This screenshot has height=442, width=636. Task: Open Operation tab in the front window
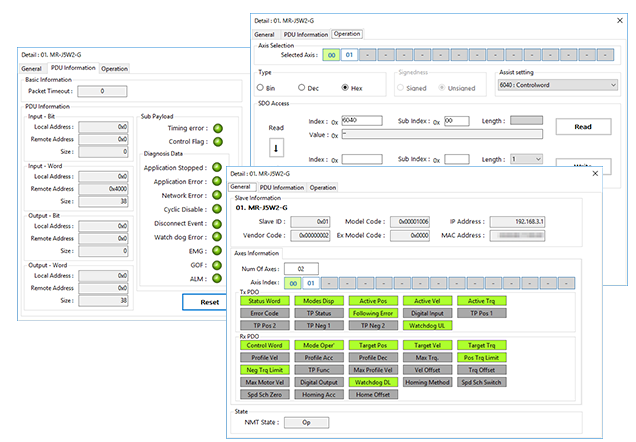coord(322,187)
